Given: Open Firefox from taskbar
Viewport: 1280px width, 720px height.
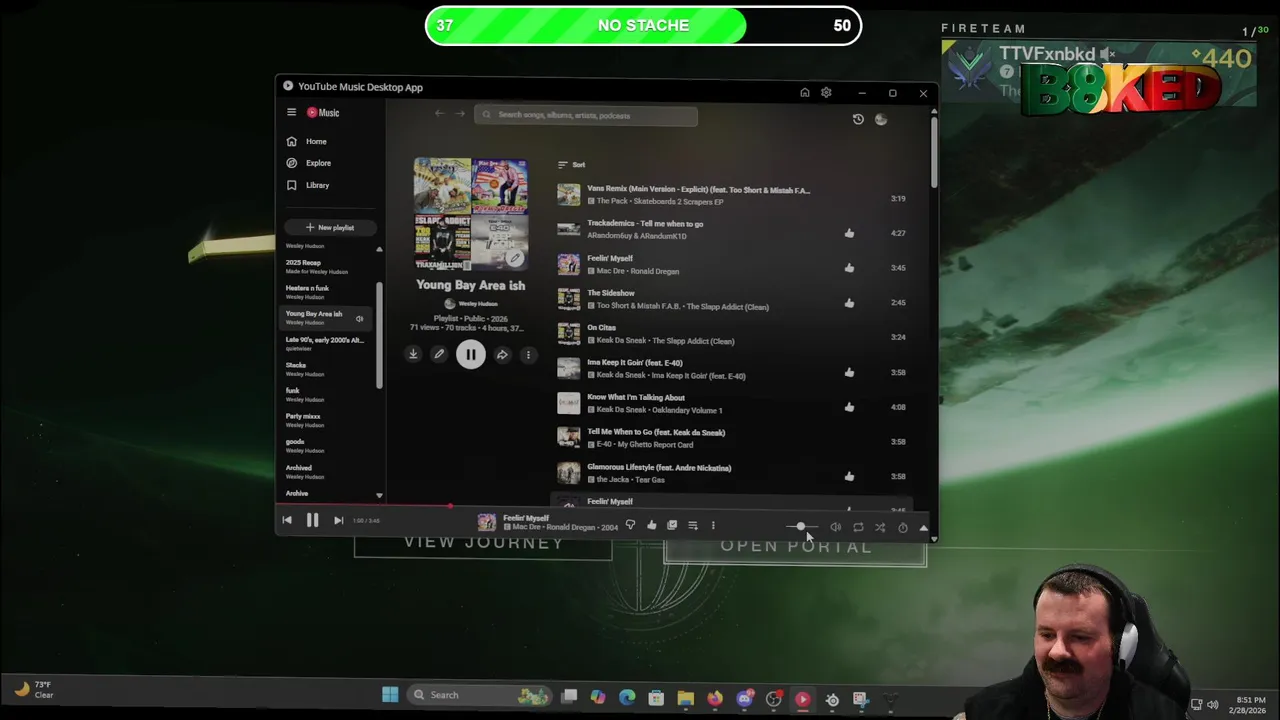Looking at the screenshot, I should 715,697.
